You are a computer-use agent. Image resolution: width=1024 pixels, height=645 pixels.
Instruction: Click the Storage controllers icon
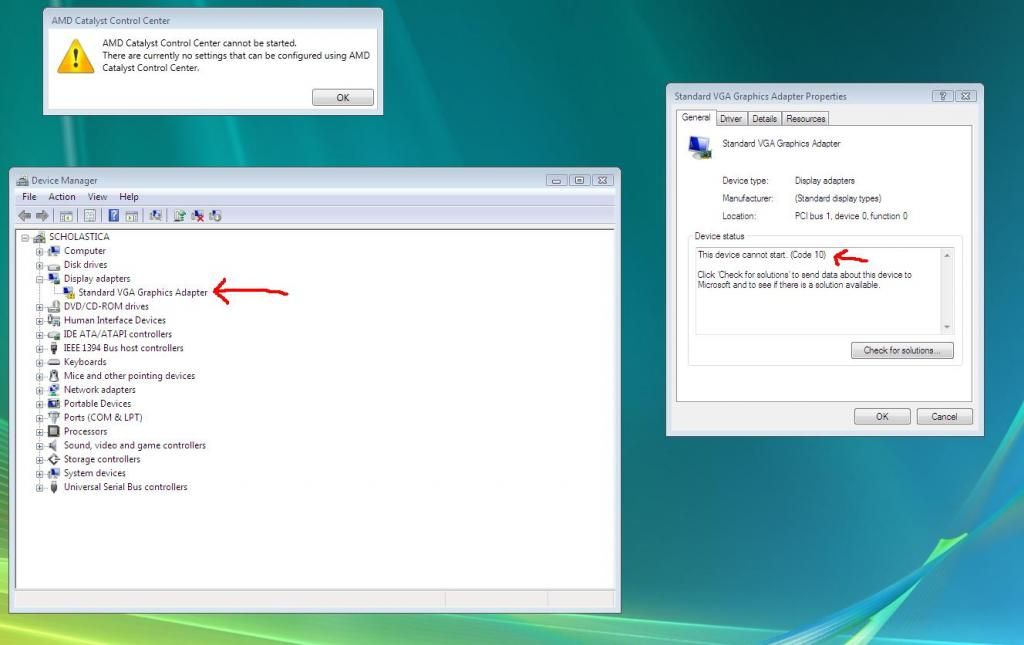point(54,459)
